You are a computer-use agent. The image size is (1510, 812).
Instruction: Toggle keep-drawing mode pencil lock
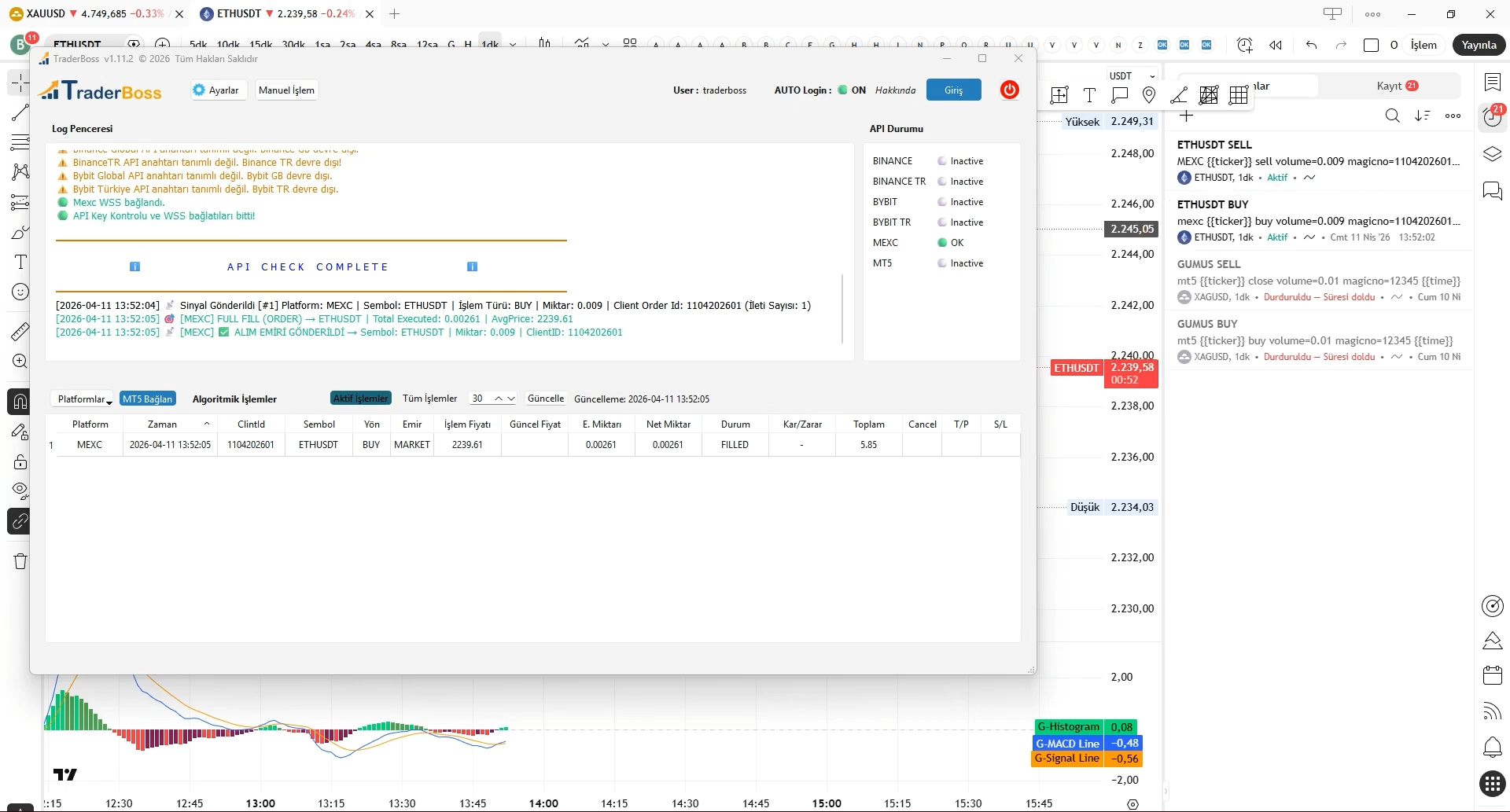[x=20, y=432]
